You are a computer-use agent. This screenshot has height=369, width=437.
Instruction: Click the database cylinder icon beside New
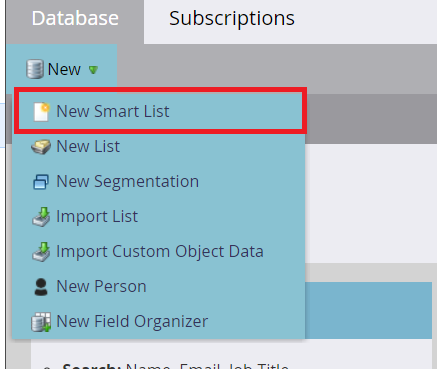[x=35, y=69]
